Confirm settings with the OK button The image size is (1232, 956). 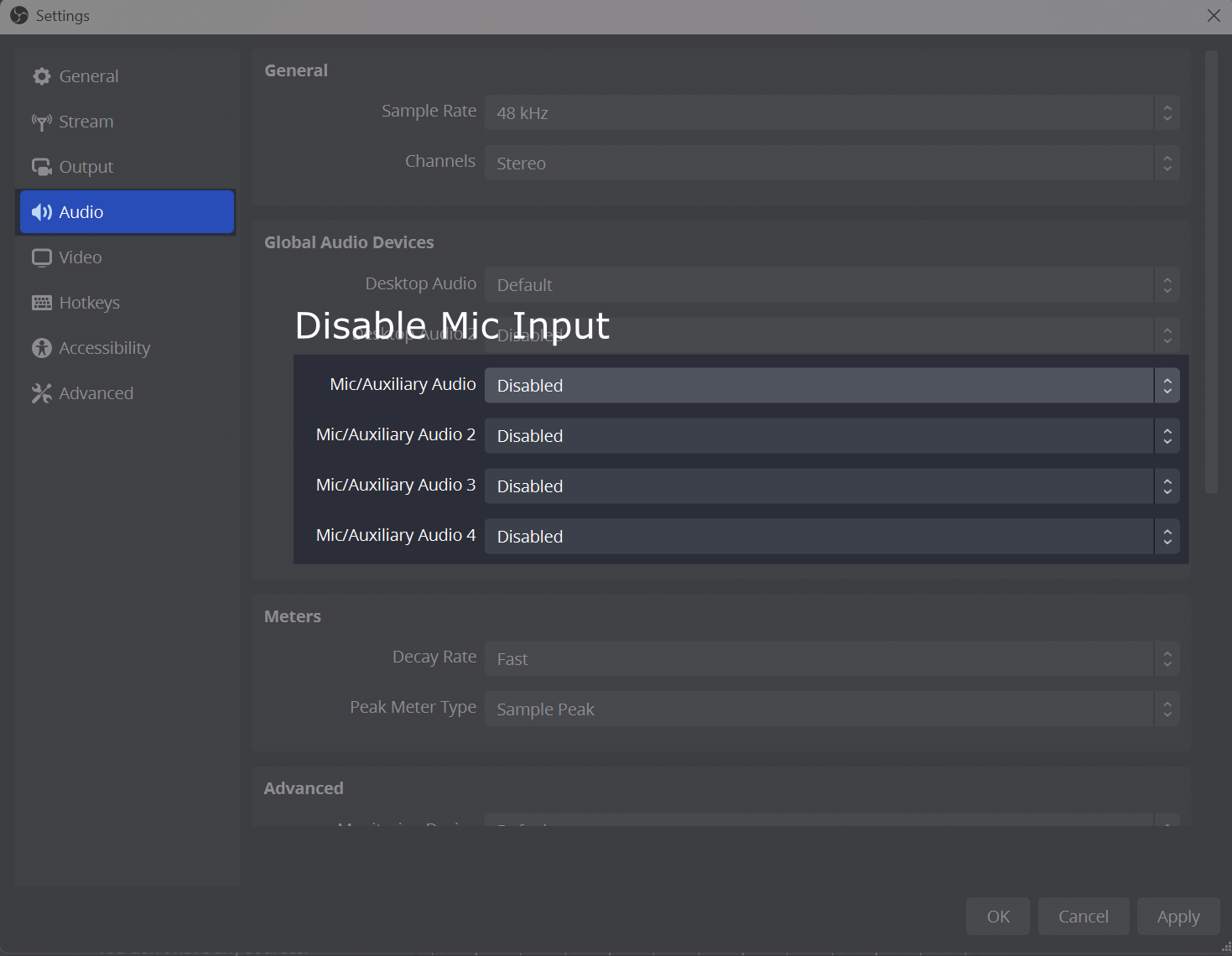click(x=997, y=916)
